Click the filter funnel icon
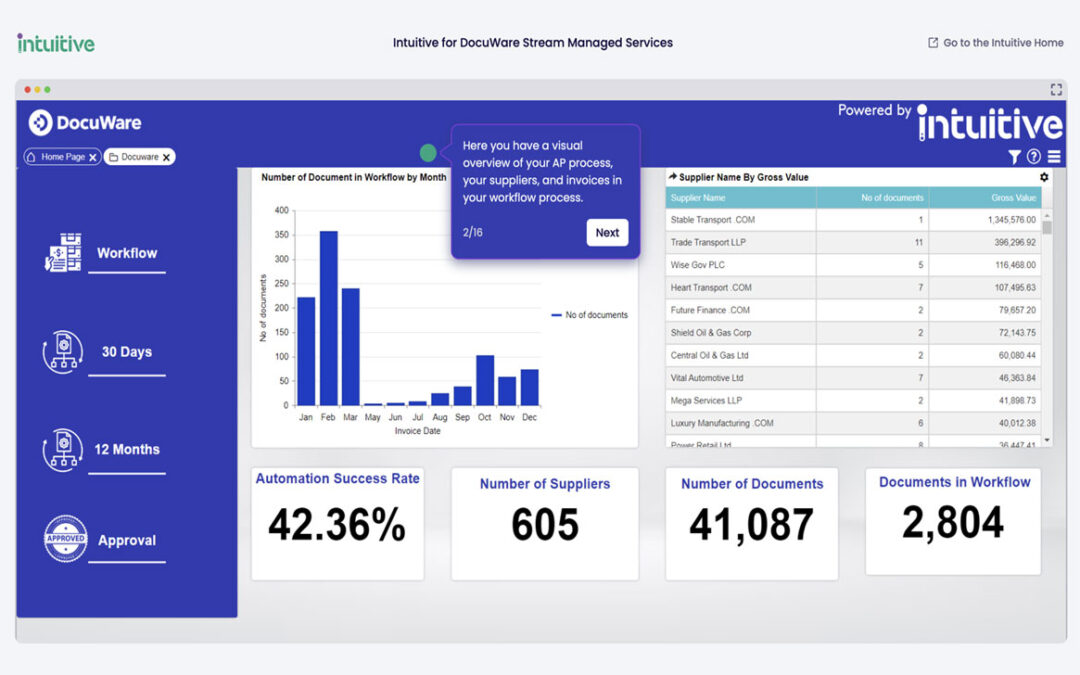 click(1014, 157)
